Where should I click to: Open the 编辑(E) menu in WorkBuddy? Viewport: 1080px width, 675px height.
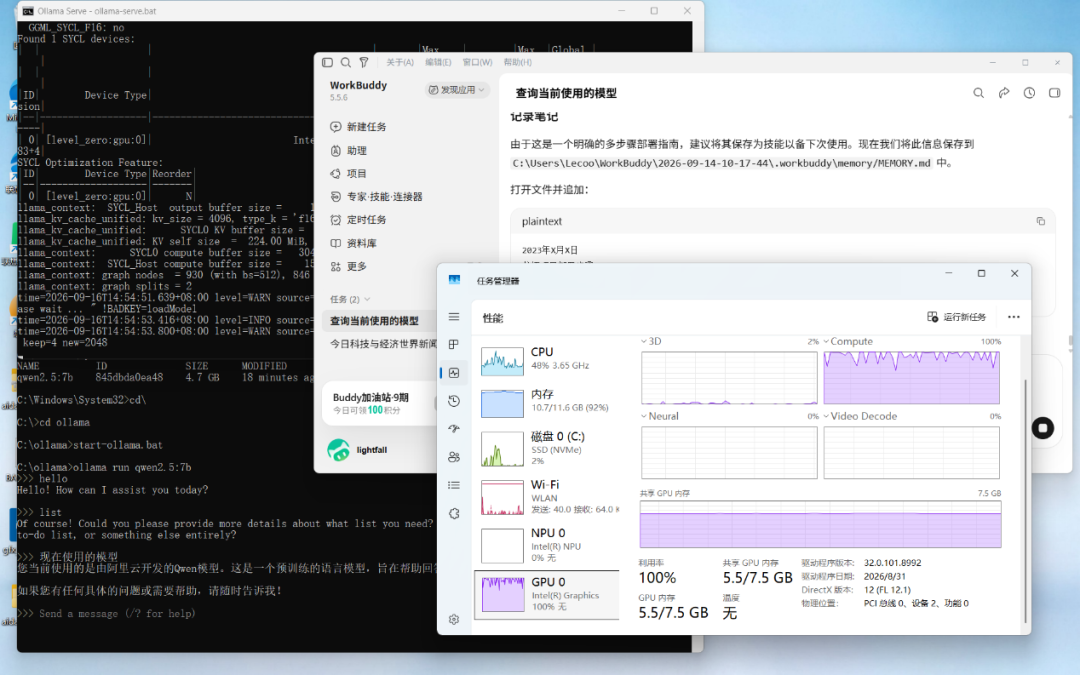[438, 62]
